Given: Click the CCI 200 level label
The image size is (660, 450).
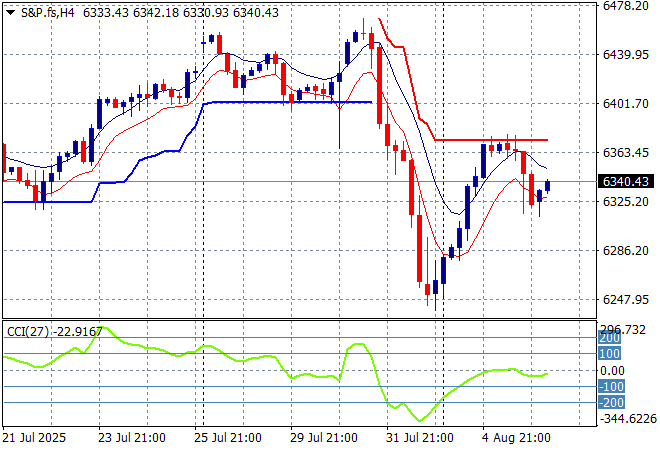Looking at the screenshot, I should click(x=609, y=338).
